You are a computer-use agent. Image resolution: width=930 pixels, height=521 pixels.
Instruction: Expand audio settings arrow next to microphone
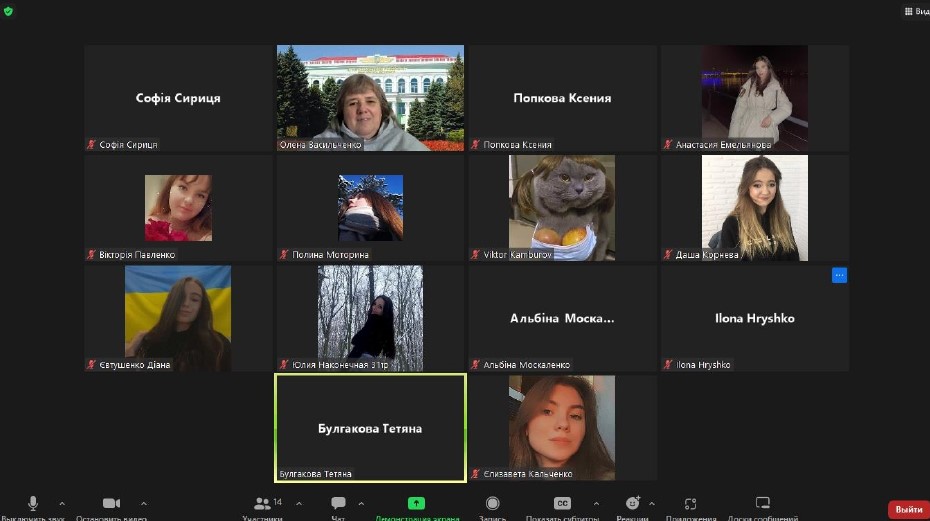(x=62, y=504)
